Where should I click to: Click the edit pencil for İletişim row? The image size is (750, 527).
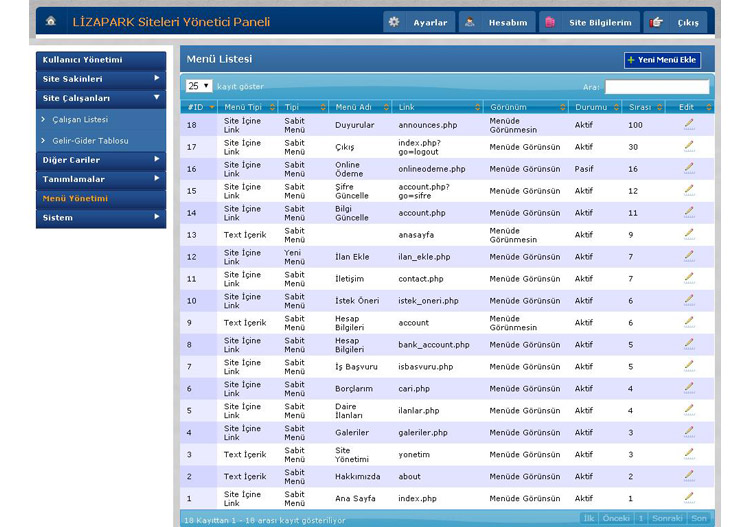pos(688,277)
